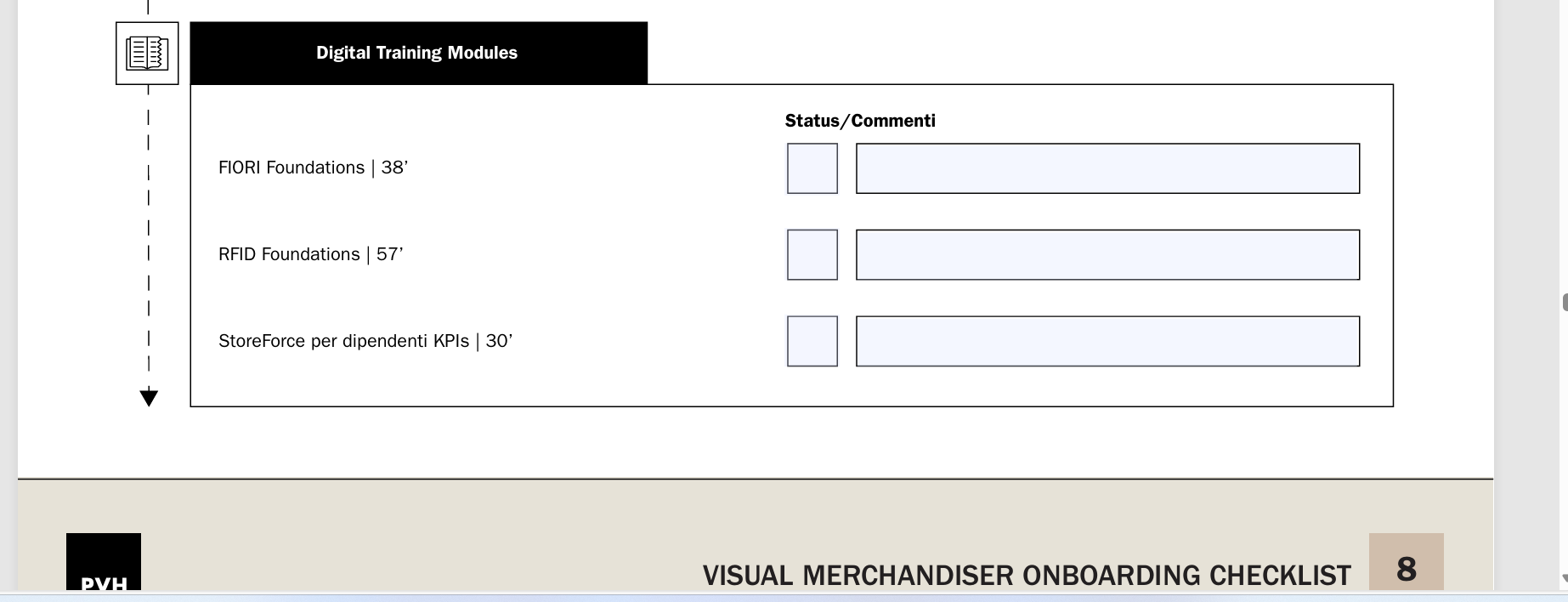Select the page number 8 badge
This screenshot has height=602, width=1568.
click(1406, 562)
